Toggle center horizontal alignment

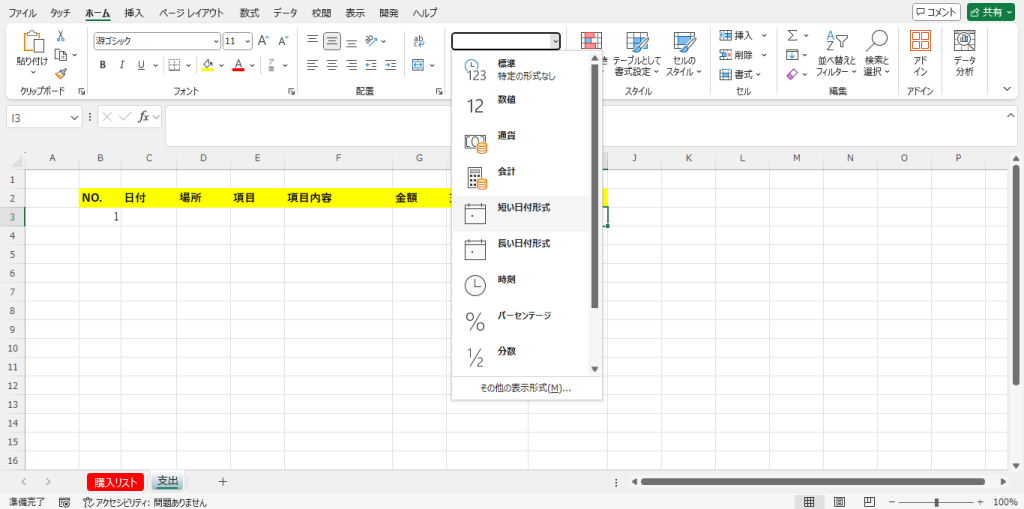[332, 65]
